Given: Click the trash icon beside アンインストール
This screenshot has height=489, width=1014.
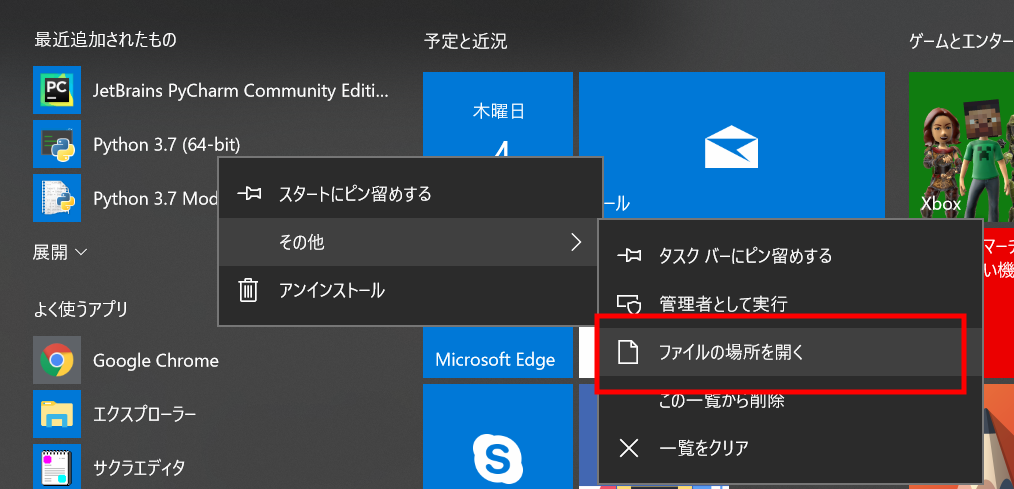Looking at the screenshot, I should click(x=248, y=290).
